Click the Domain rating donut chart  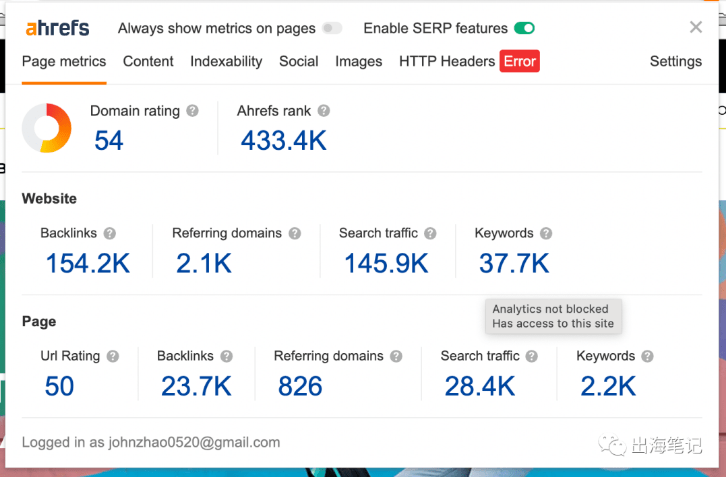pyautogui.click(x=47, y=128)
